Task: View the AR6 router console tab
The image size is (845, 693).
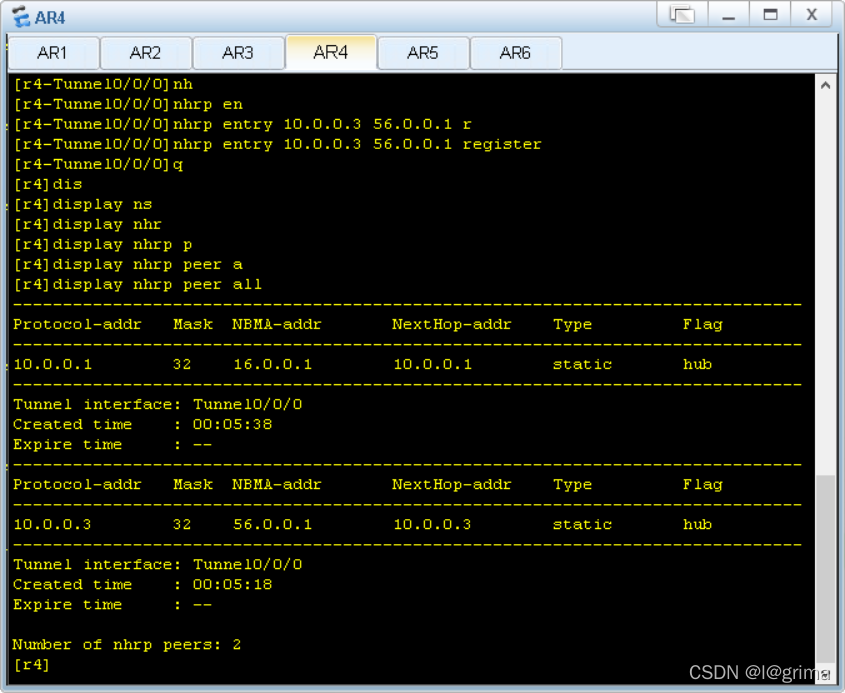Action: point(516,53)
